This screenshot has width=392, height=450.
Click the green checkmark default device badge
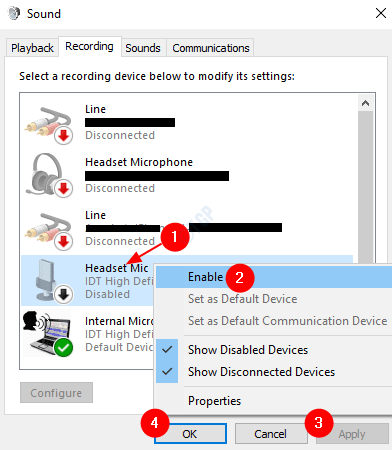63,348
